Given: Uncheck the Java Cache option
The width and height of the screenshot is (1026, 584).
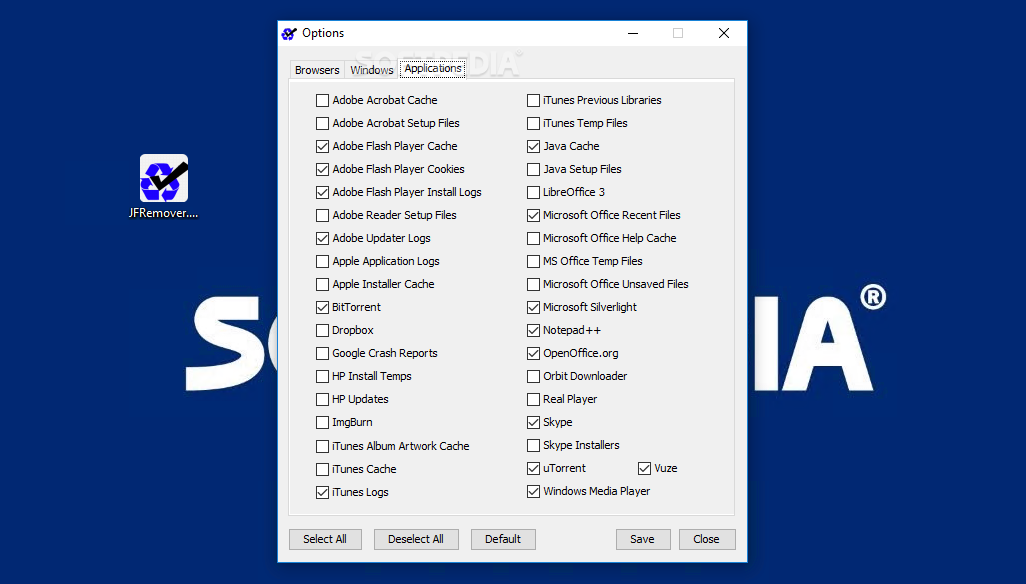Looking at the screenshot, I should (533, 146).
